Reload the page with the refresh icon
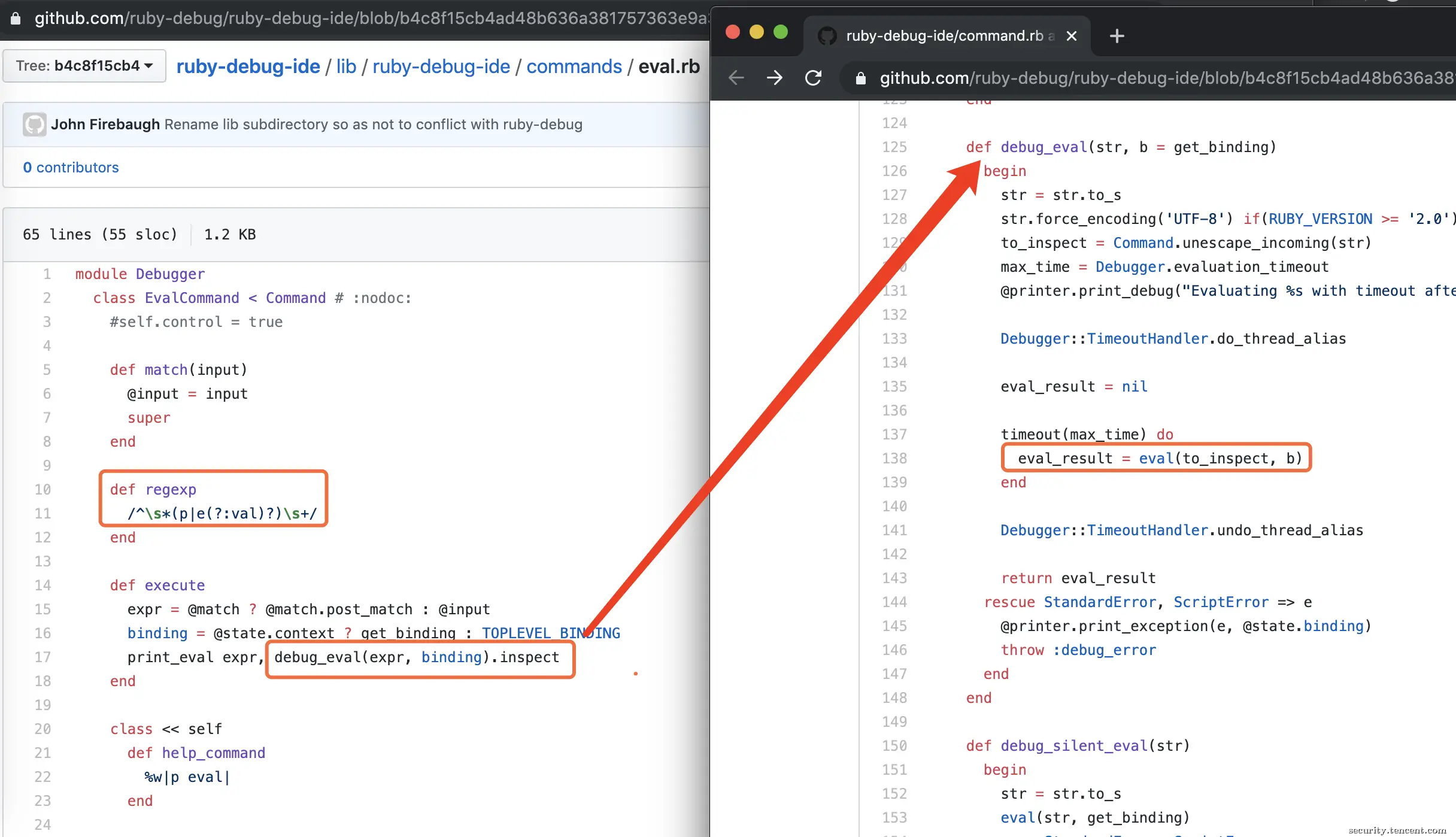Screen dimensions: 1456x837 coord(813,78)
